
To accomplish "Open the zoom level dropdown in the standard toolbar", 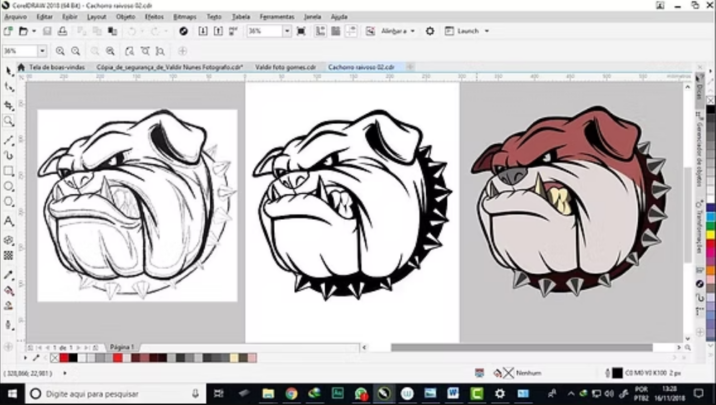I will point(287,31).
